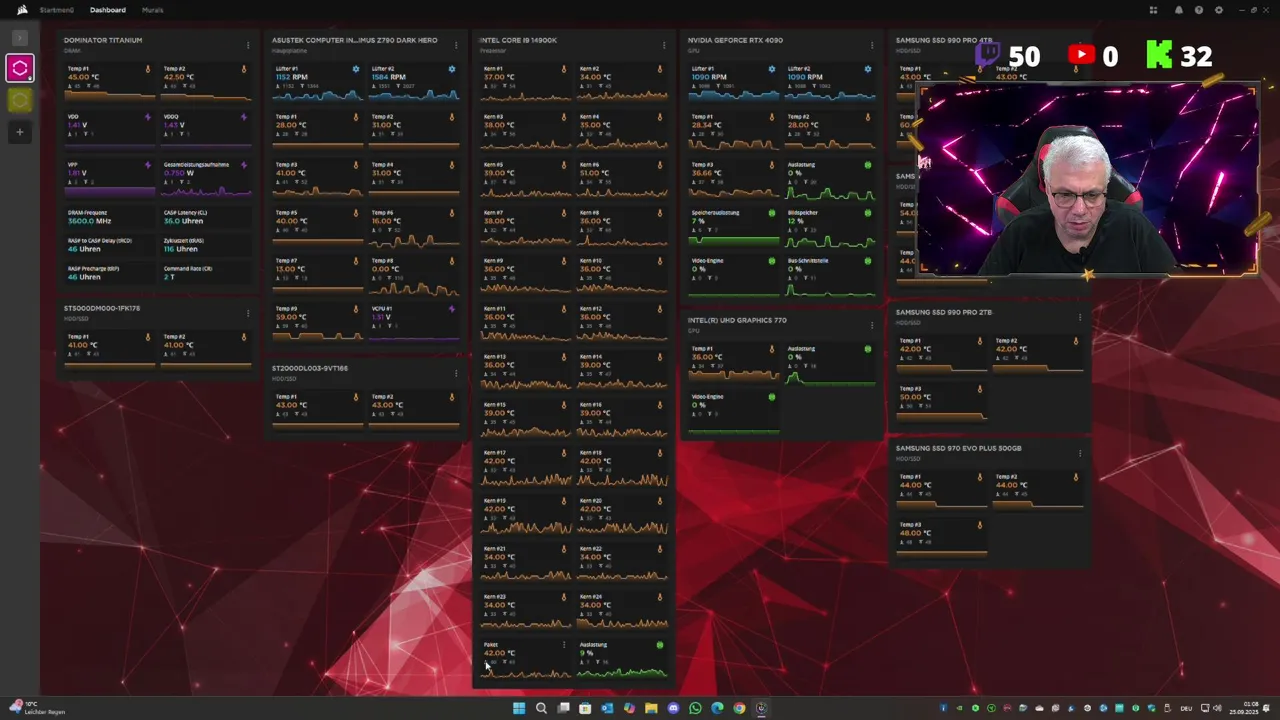Open the Windows Start button
Viewport: 1280px width, 720px height.
[x=519, y=708]
